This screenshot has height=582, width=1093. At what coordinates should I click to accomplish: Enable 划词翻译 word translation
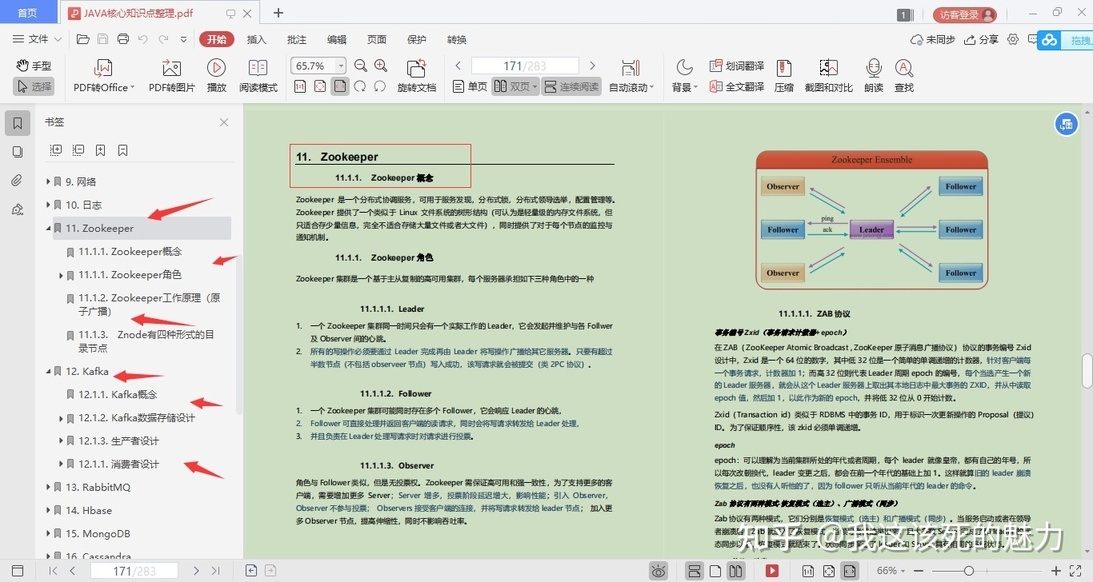coord(737,66)
